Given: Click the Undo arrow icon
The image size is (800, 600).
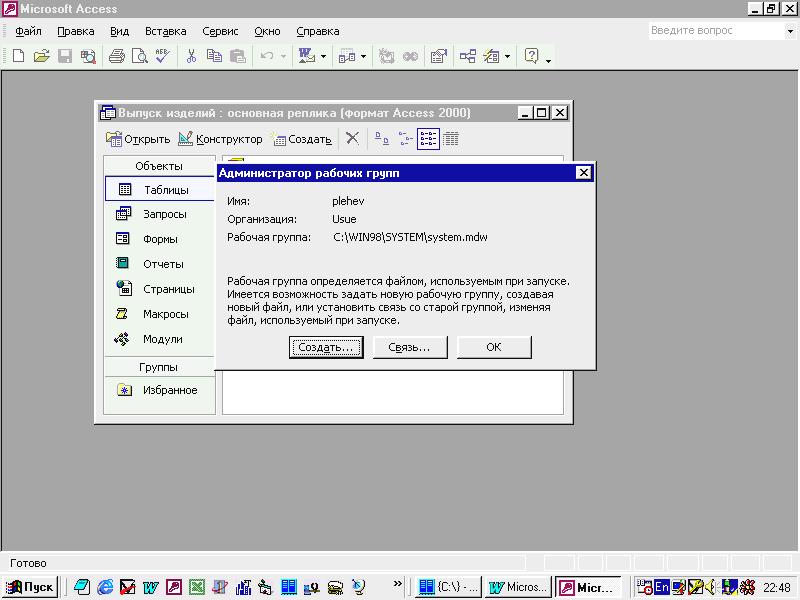Looking at the screenshot, I should (266, 56).
